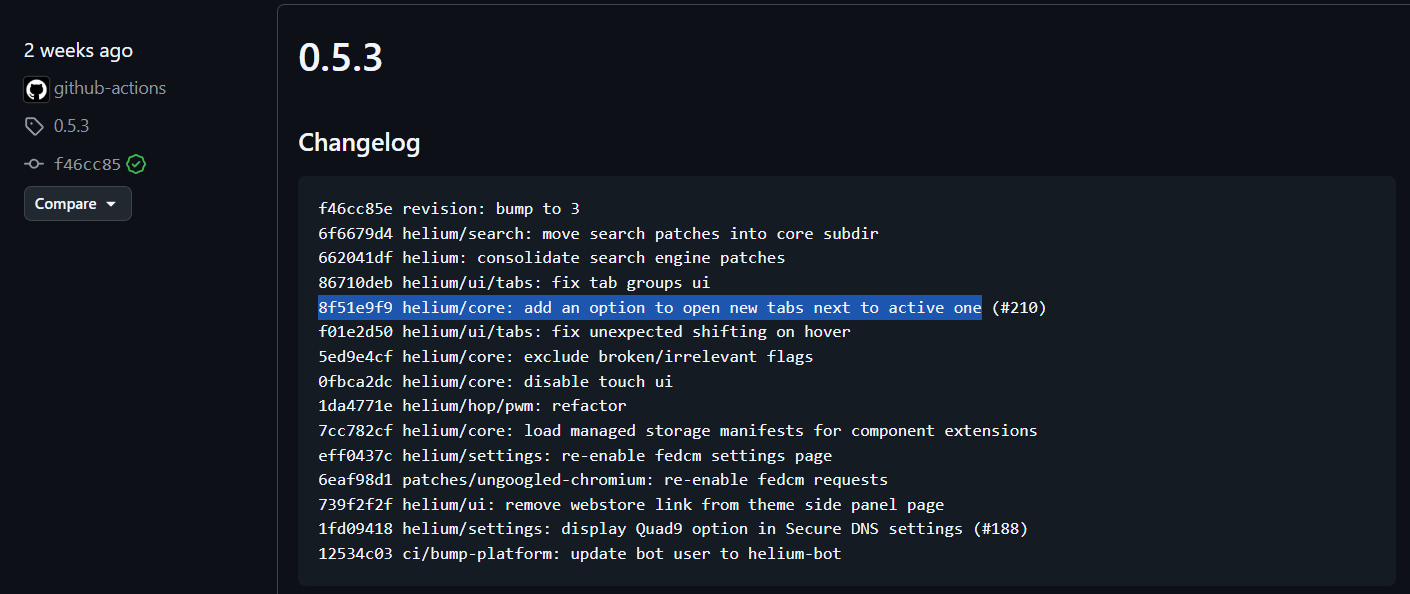This screenshot has height=594, width=1410.
Task: Open the Compare dropdown
Action: pos(77,204)
